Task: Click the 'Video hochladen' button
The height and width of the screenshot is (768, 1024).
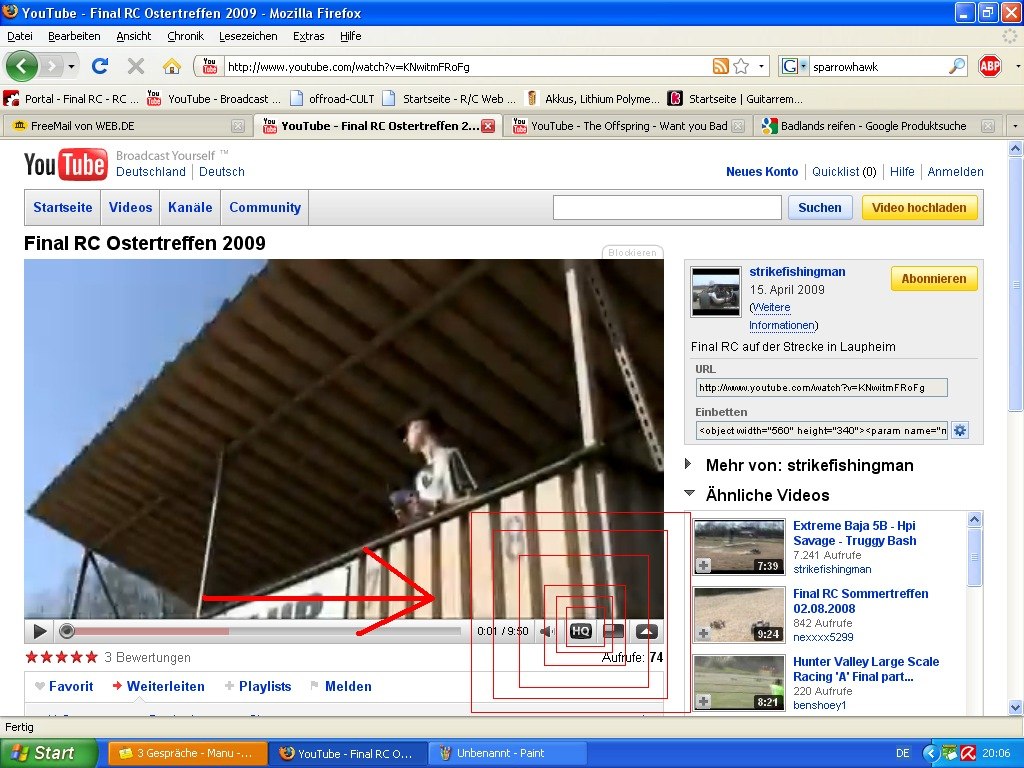Action: tap(919, 208)
